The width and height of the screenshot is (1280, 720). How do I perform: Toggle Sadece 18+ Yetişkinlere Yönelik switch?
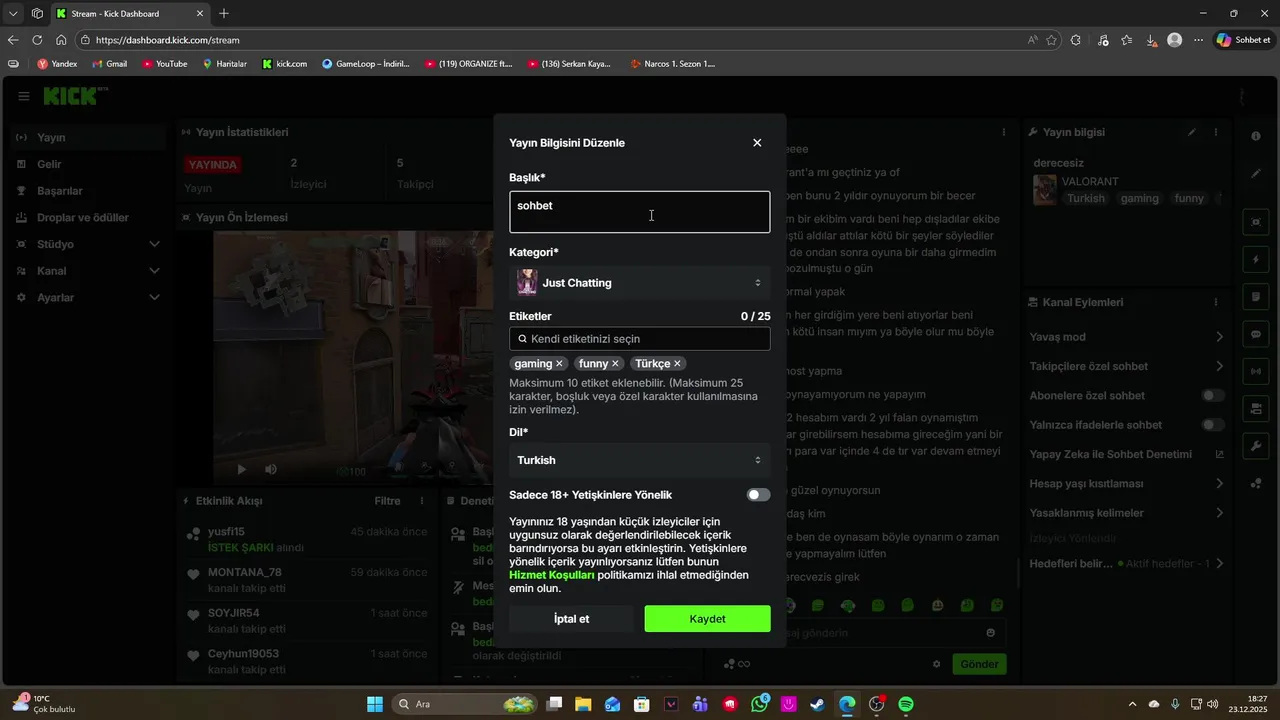point(758,495)
